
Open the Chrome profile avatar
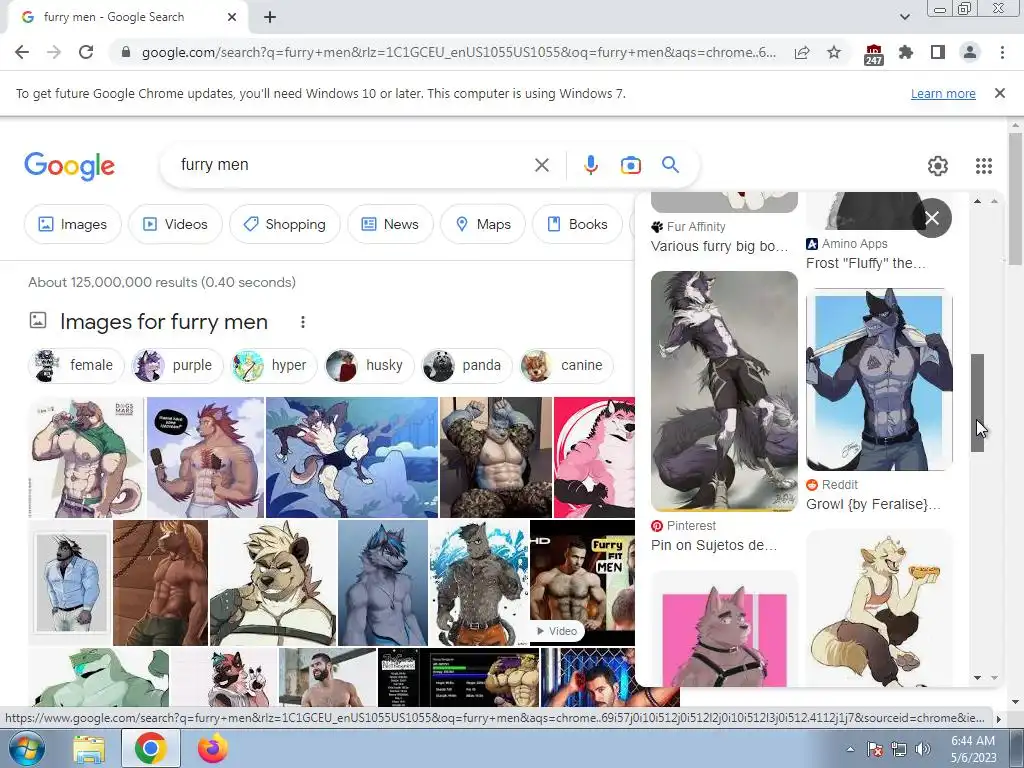(970, 52)
